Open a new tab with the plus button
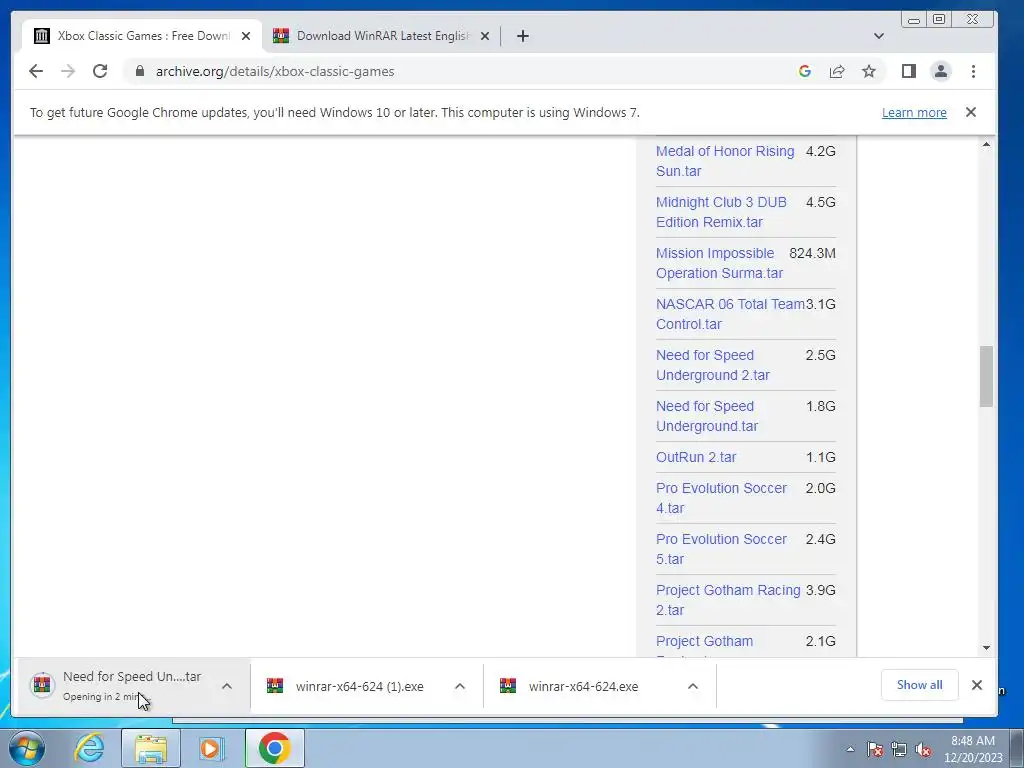The image size is (1024, 768). (x=522, y=36)
